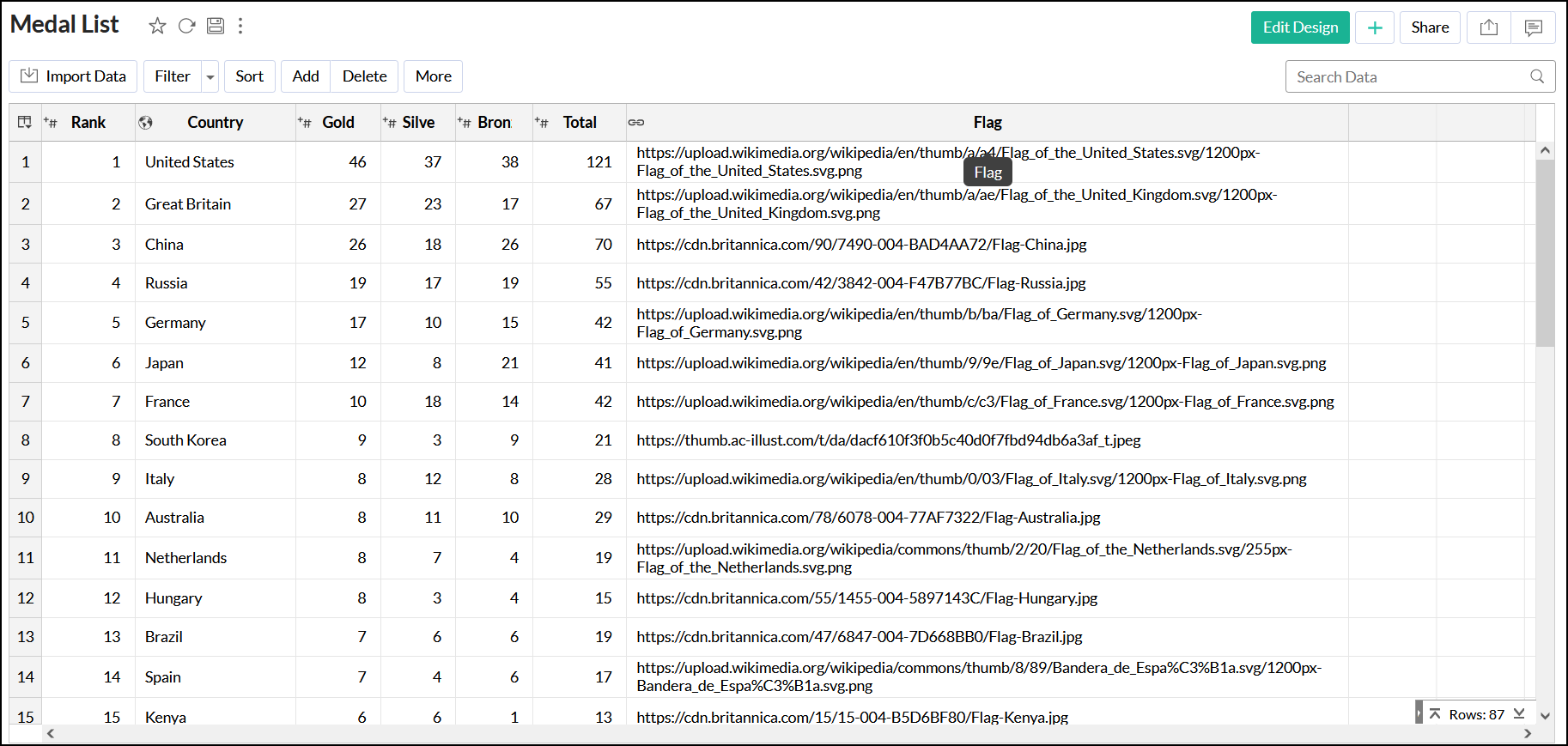Expand the Filter dropdown arrow
Image resolution: width=1568 pixels, height=746 pixels.
pos(210,77)
